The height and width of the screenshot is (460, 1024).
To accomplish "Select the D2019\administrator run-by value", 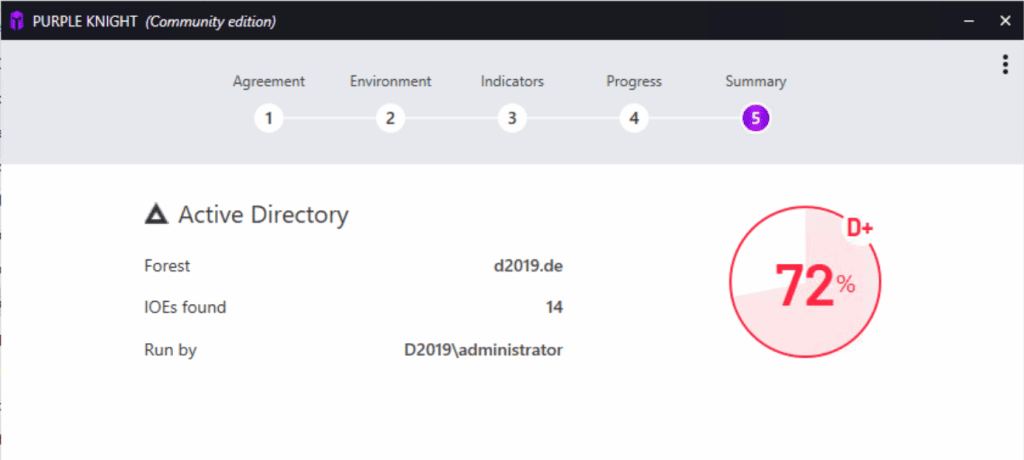I will pyautogui.click(x=483, y=350).
